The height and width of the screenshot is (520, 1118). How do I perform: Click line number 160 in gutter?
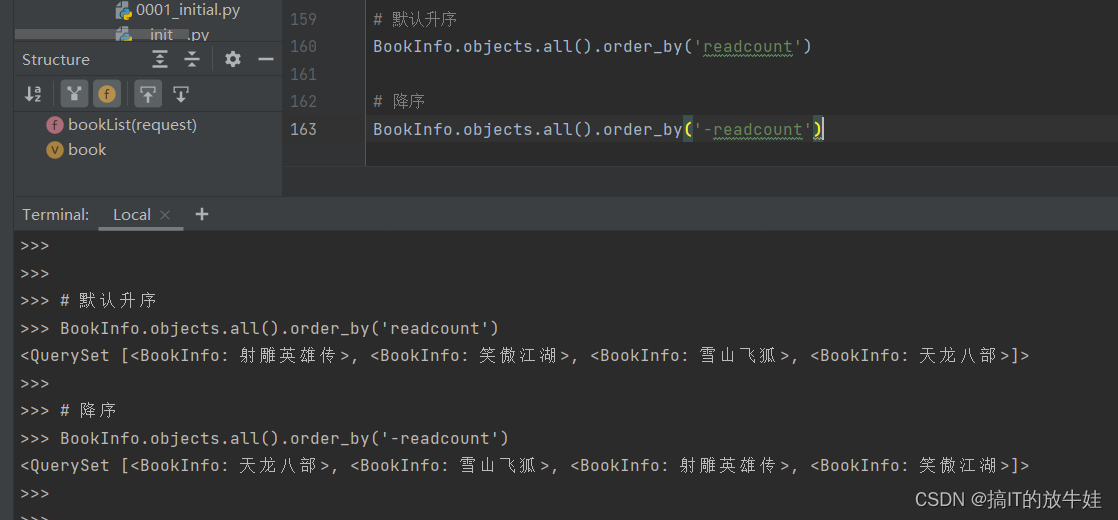pos(303,46)
